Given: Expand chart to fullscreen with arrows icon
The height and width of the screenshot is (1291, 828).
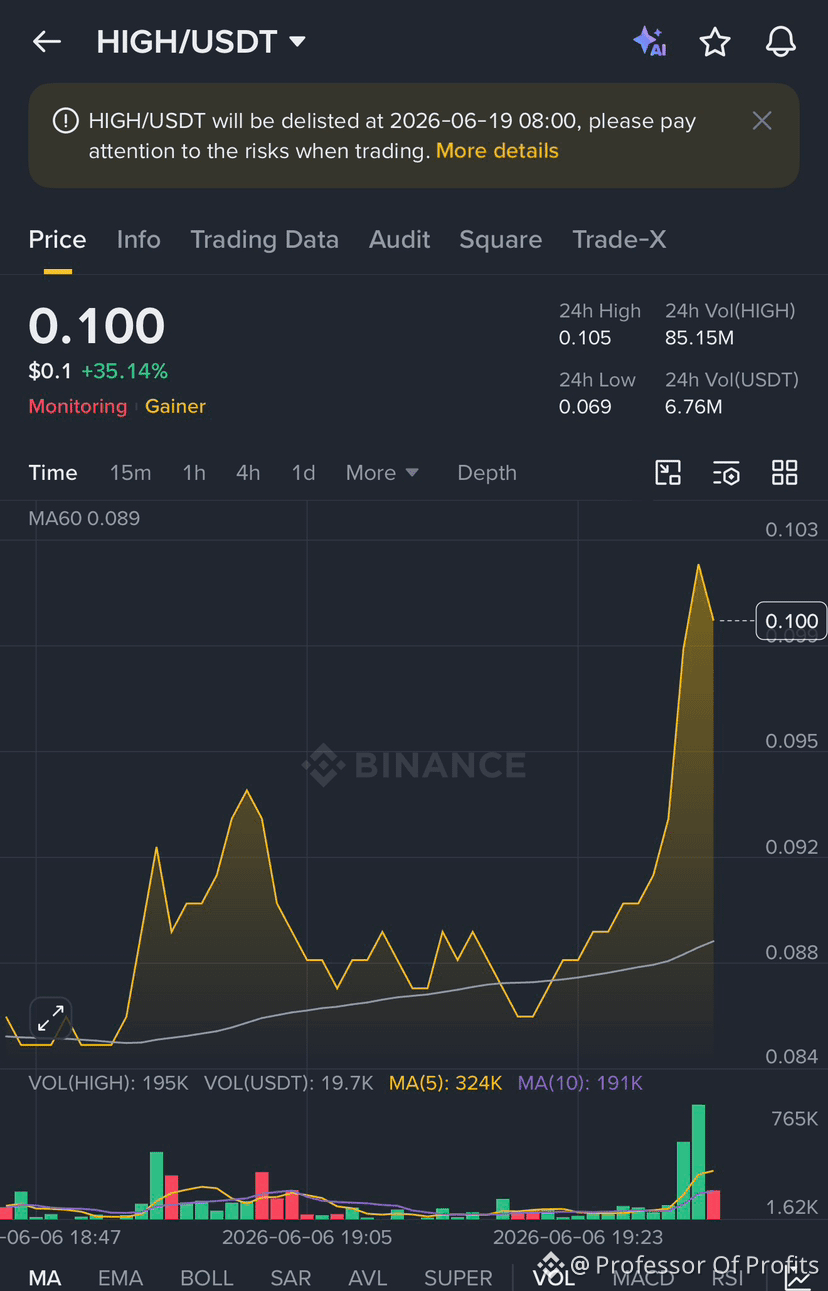Looking at the screenshot, I should [50, 1020].
